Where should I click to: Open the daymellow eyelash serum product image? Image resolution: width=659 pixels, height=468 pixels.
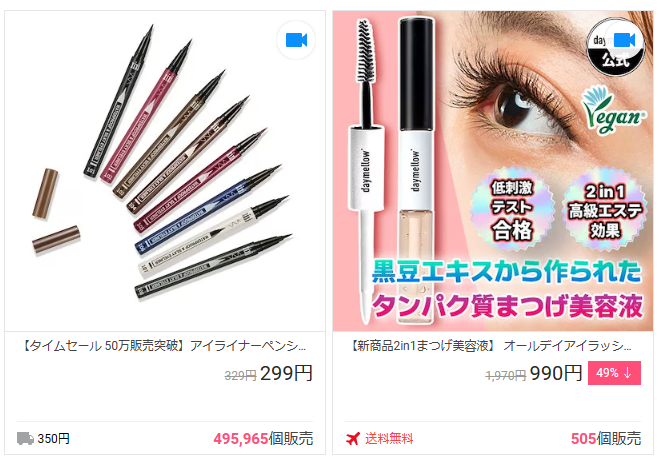tap(493, 171)
